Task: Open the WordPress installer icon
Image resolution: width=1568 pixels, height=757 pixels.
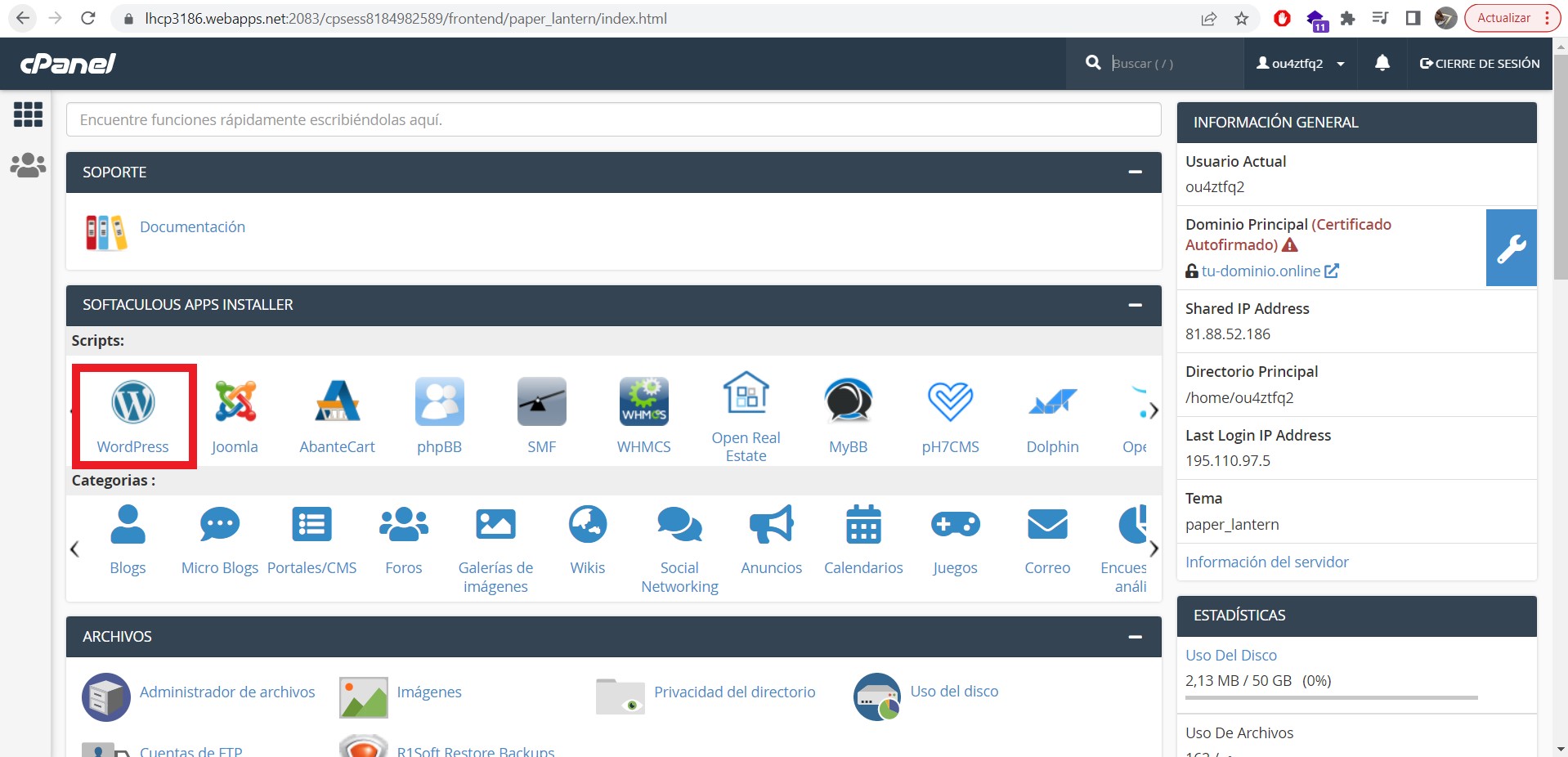Action: point(132,403)
